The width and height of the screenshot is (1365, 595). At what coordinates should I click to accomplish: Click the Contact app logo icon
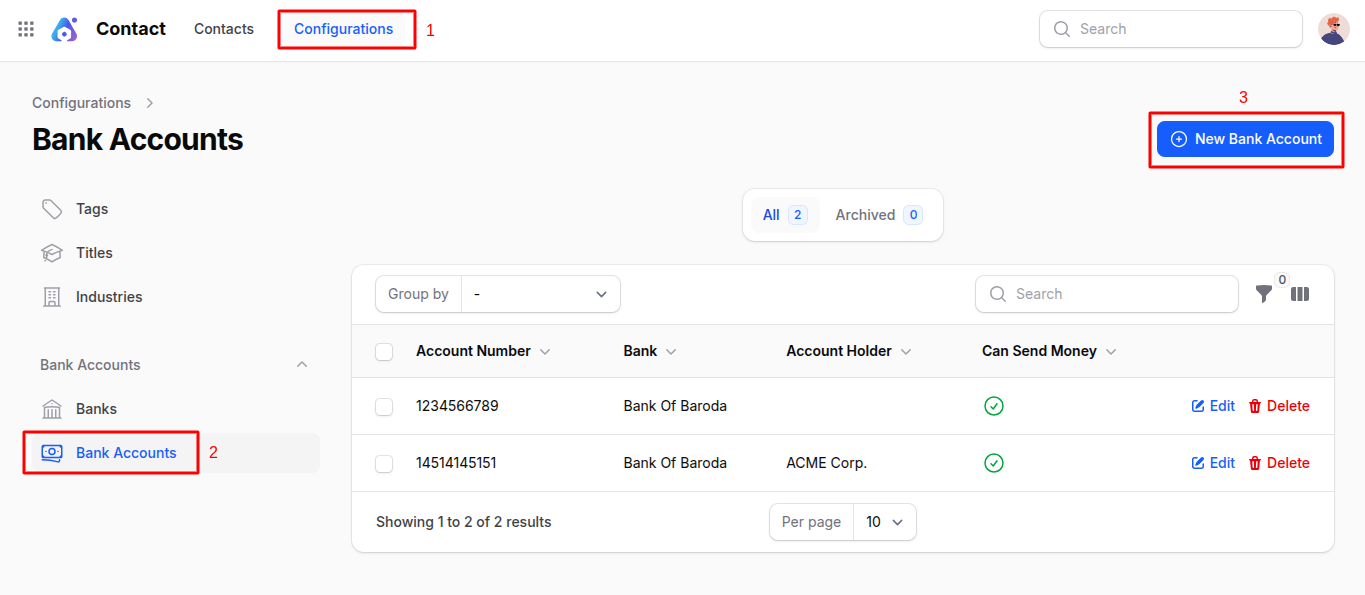[x=64, y=29]
